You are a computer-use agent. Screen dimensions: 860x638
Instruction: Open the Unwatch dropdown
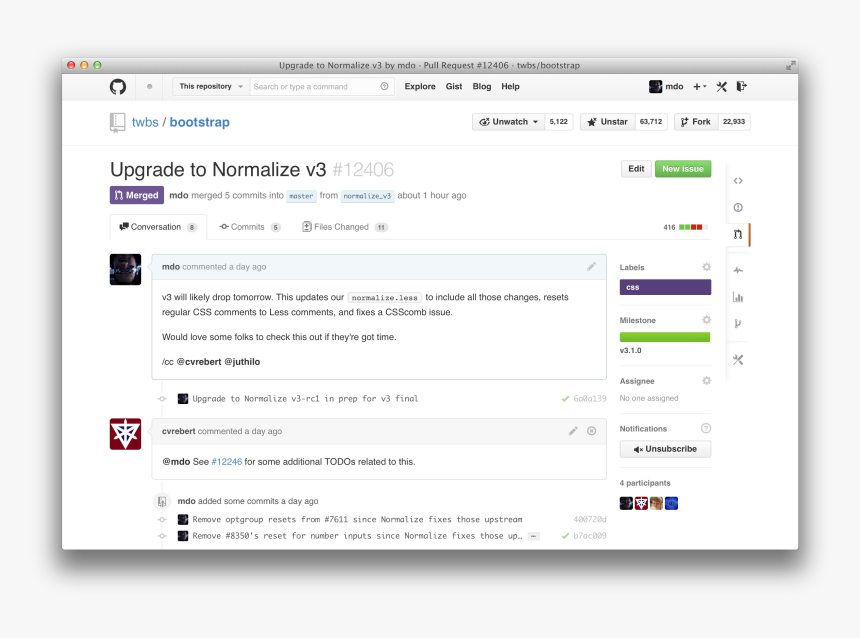click(x=508, y=122)
